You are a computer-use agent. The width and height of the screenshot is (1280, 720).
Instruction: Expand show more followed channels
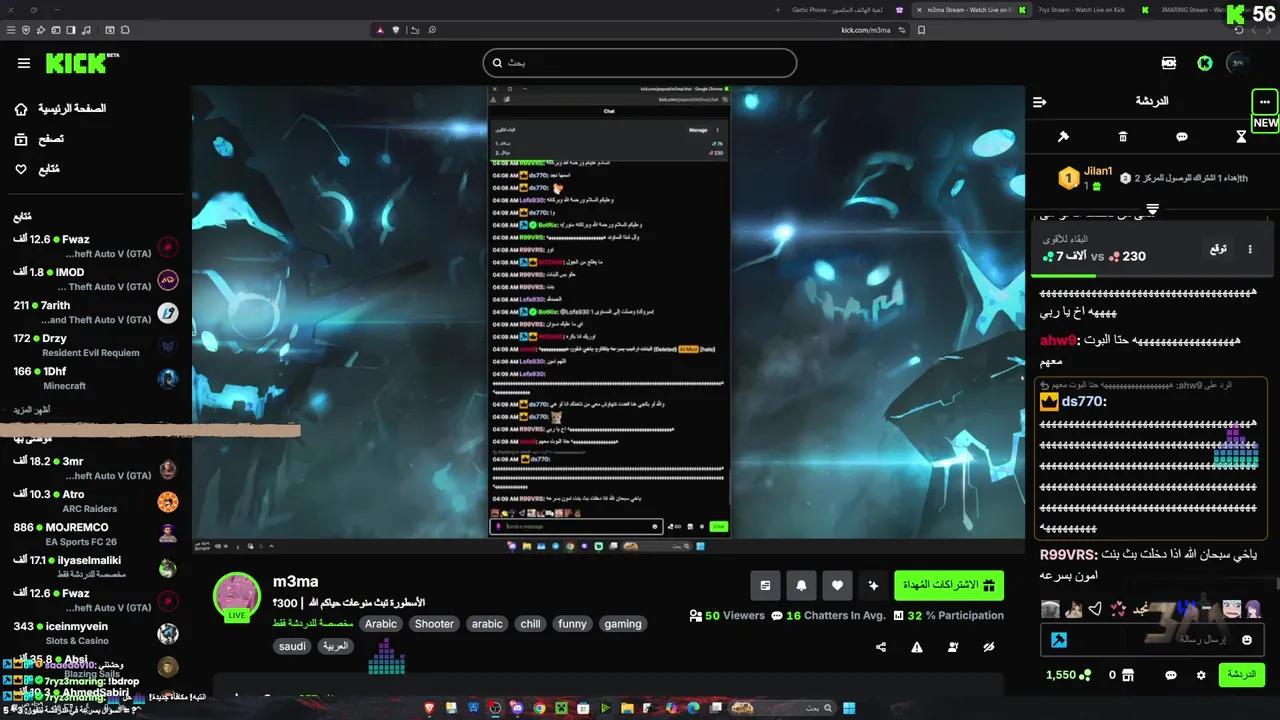pos(31,410)
